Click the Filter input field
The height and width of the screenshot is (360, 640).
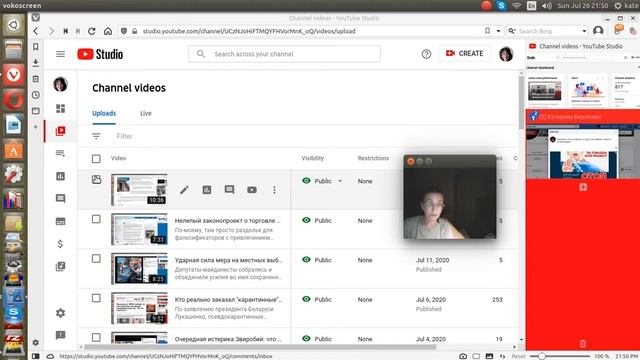click(124, 136)
